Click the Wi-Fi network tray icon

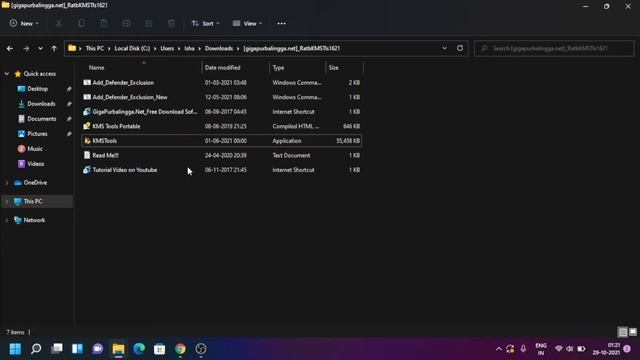559,349
